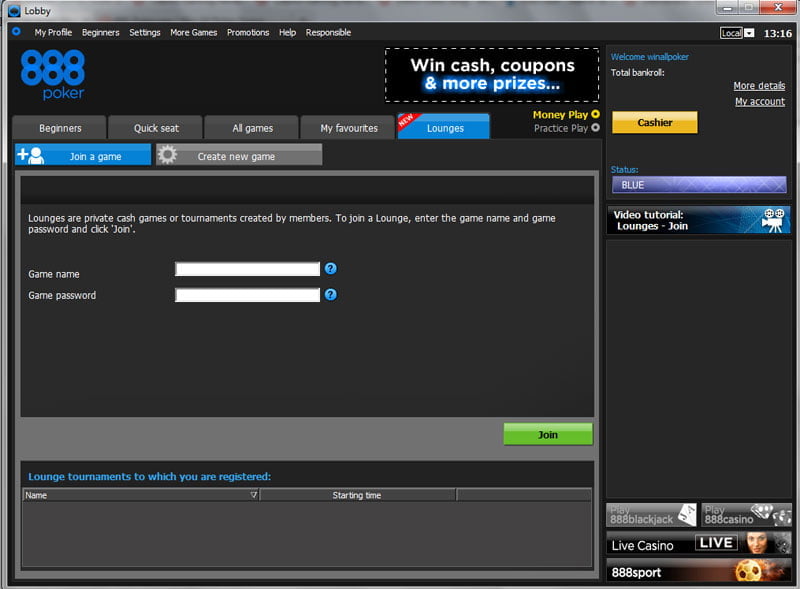Open Video tutorial: Lounges - Join

[x=698, y=220]
